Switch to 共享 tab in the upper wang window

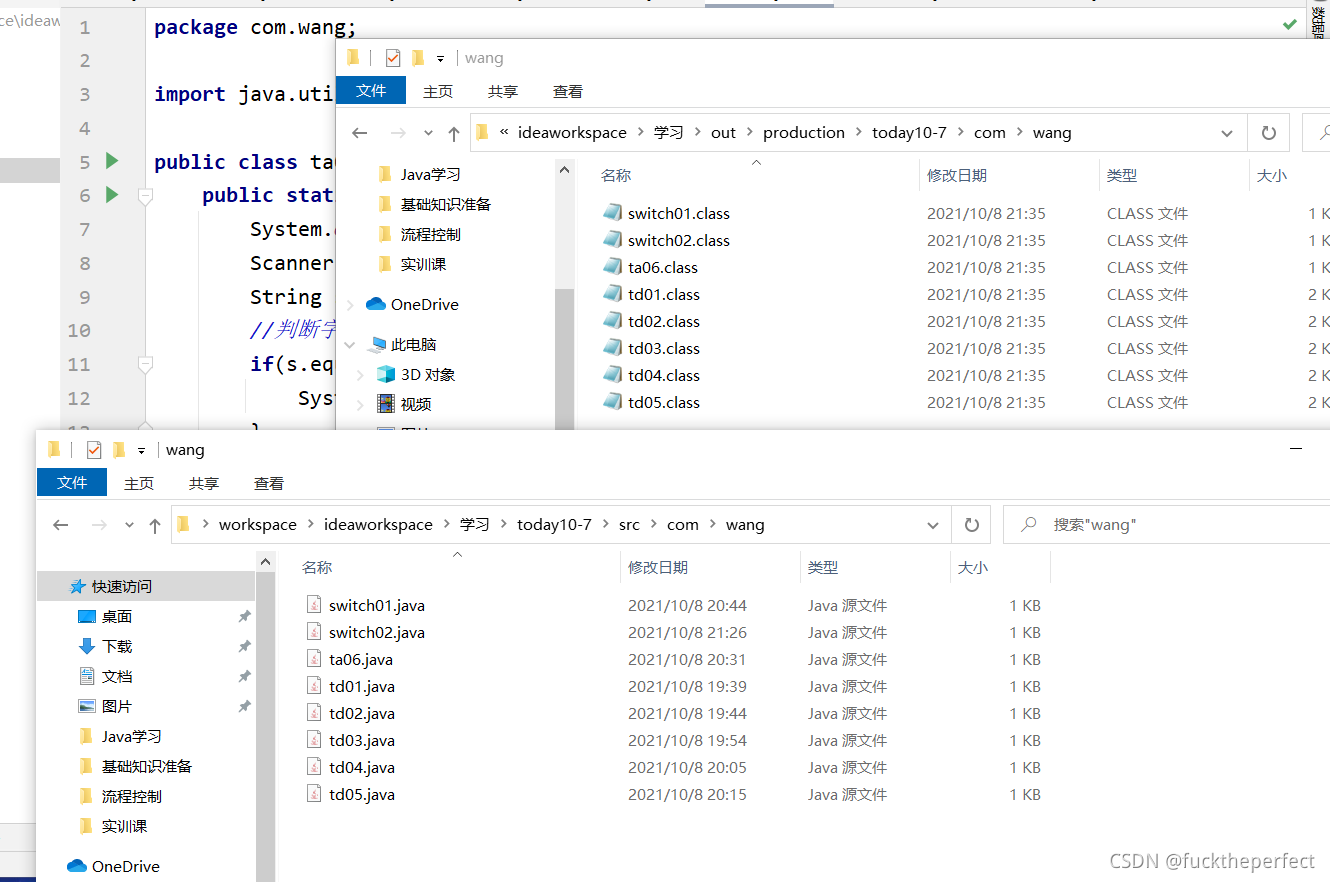point(503,91)
